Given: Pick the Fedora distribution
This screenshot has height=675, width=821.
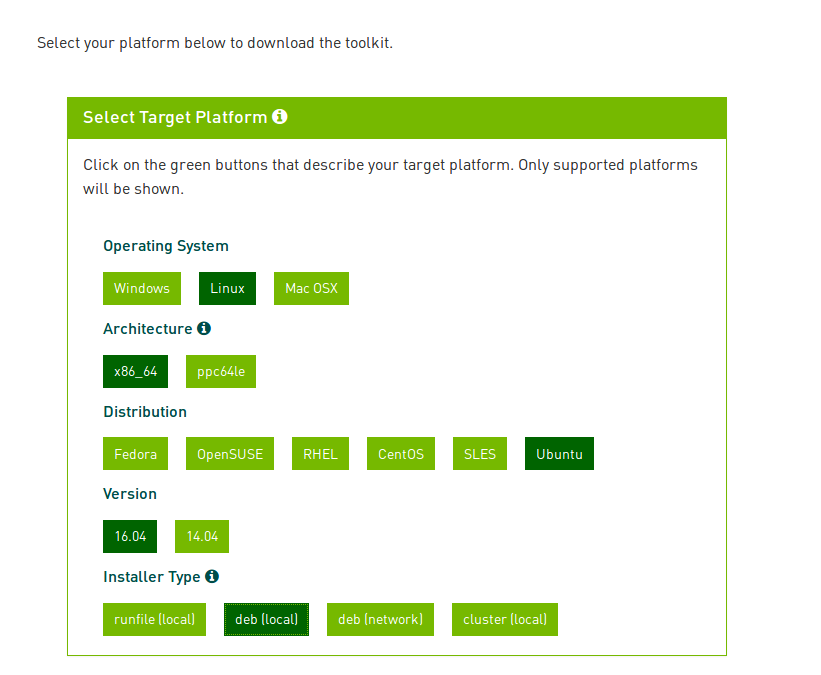Looking at the screenshot, I should click(x=135, y=453).
